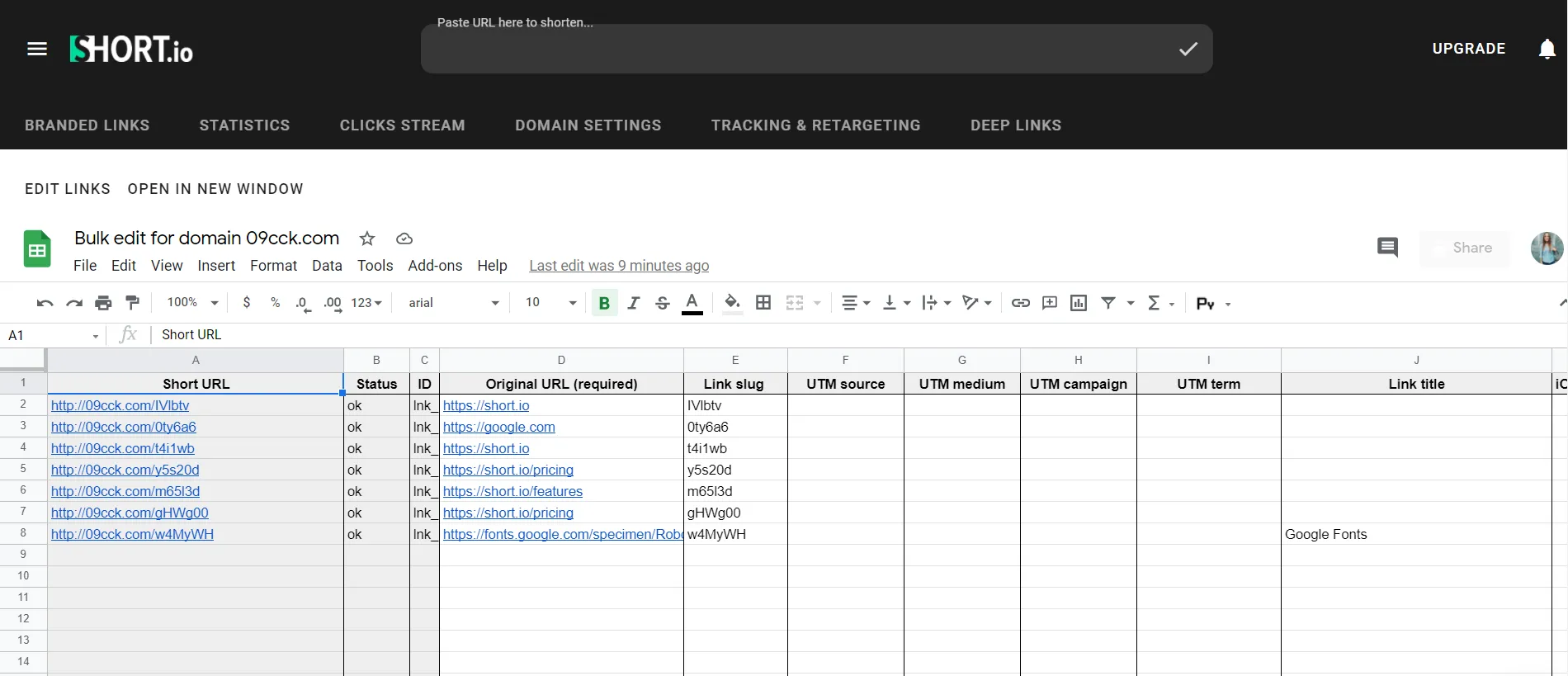The height and width of the screenshot is (676, 1568).
Task: Open the File menu
Action: coord(85,266)
